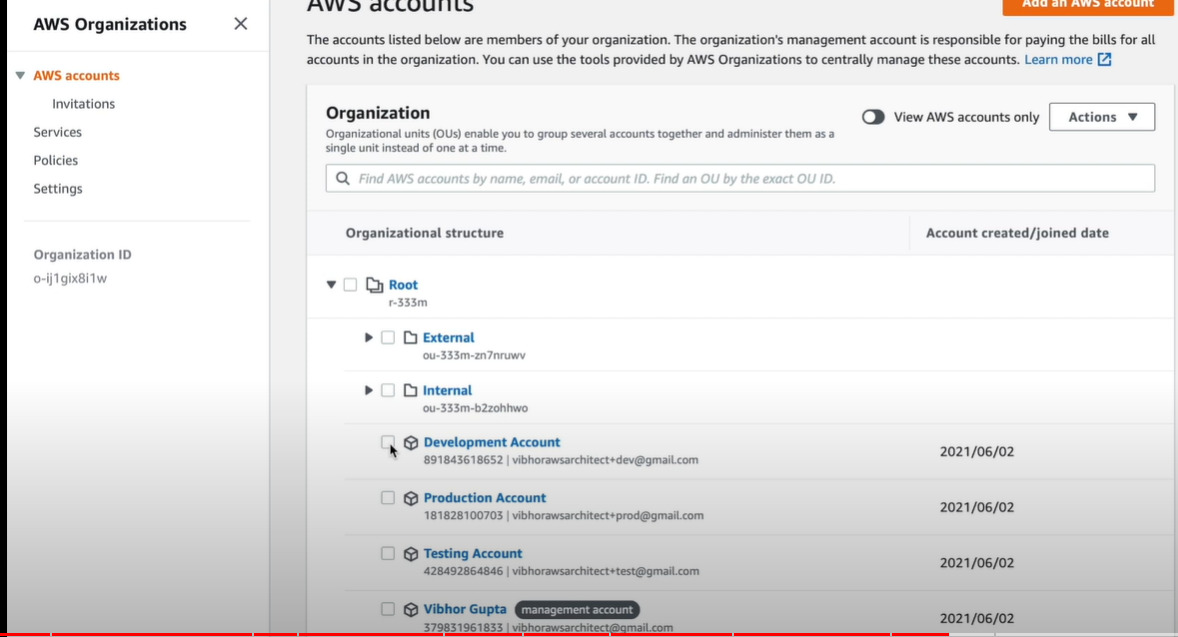Click Production Account ID and email text
Viewport: 1178px width, 637px height.
point(563,515)
